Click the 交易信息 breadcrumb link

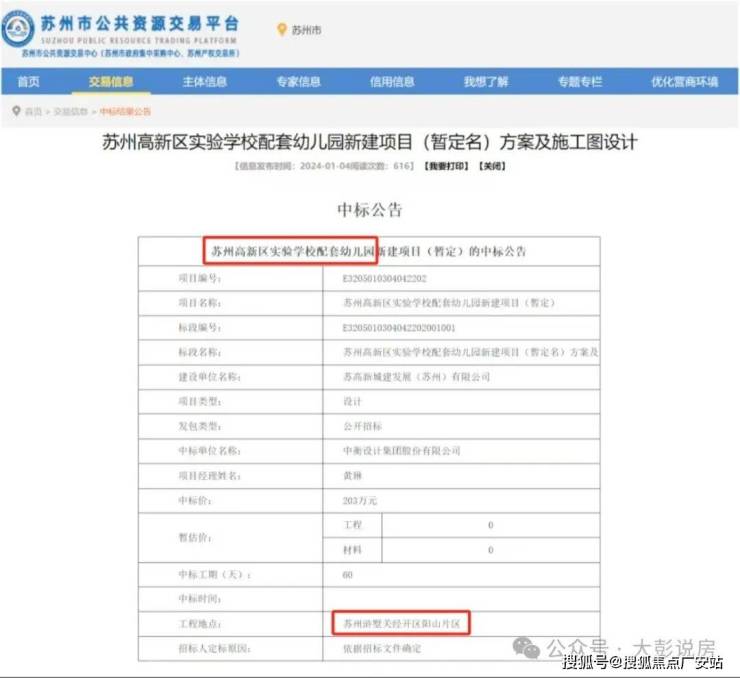pos(71,112)
